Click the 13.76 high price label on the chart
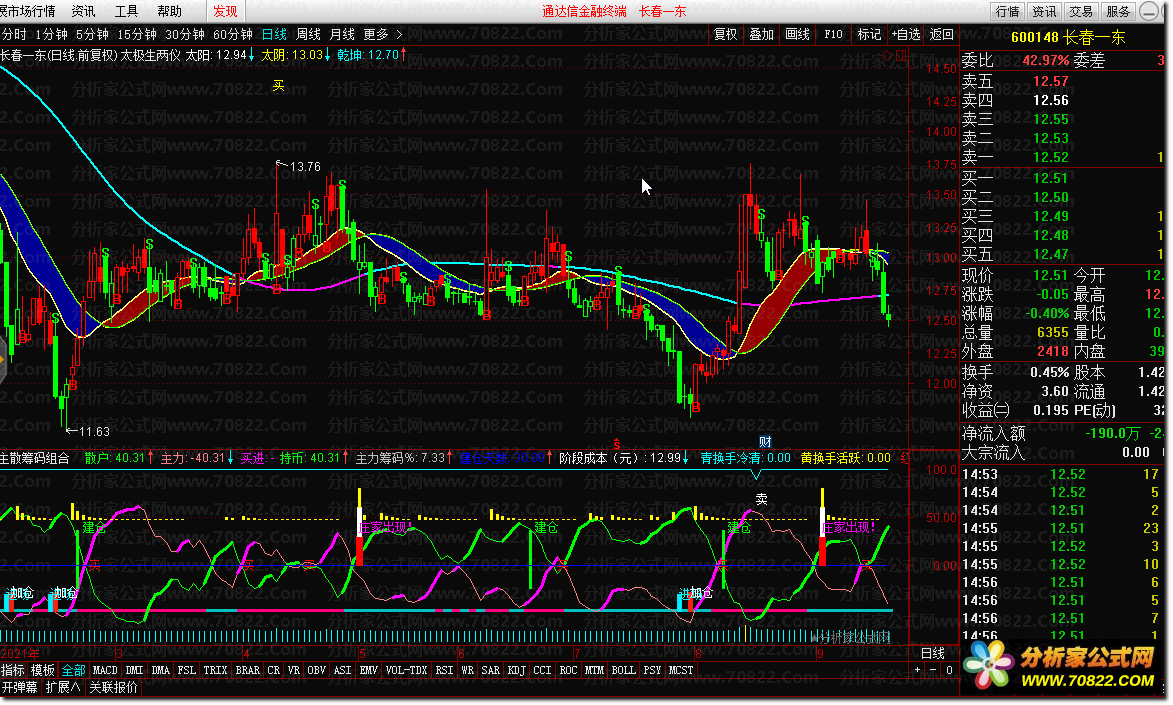This screenshot has width=1173, height=705. 304,166
